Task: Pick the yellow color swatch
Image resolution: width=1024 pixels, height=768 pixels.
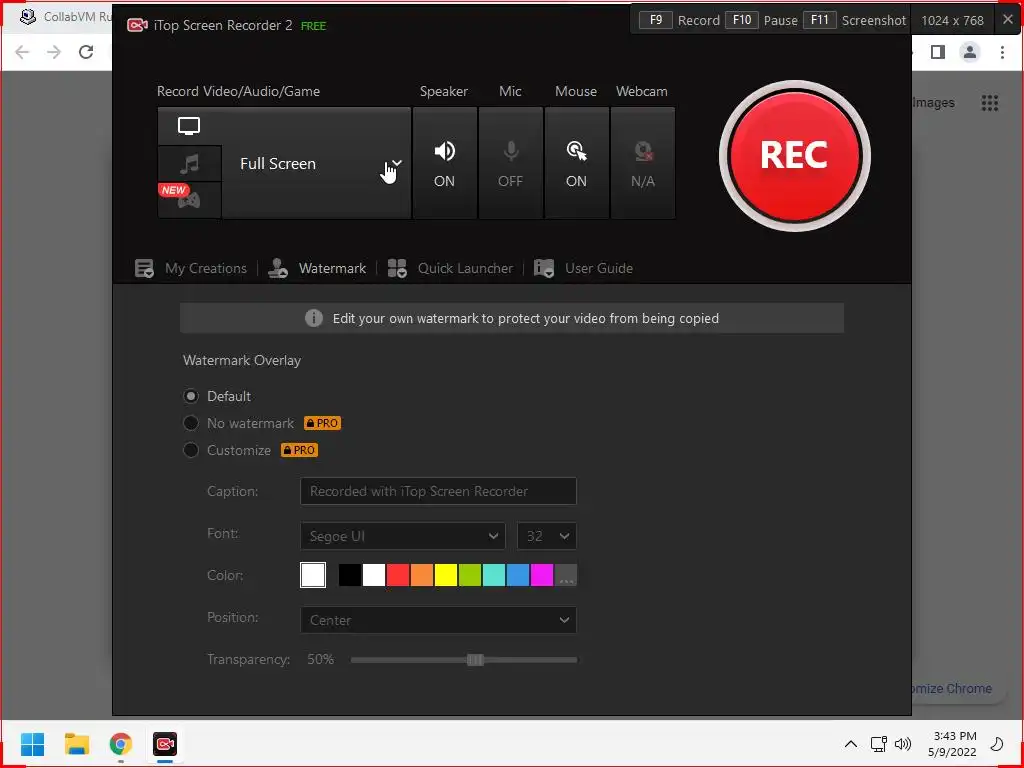Action: [446, 575]
